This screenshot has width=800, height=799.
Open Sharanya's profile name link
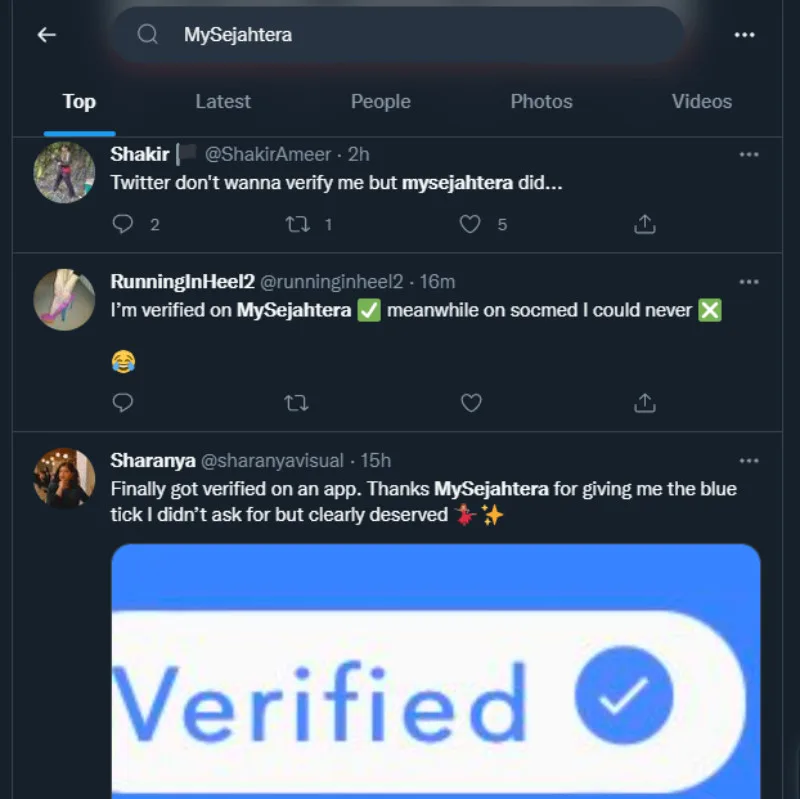152,461
